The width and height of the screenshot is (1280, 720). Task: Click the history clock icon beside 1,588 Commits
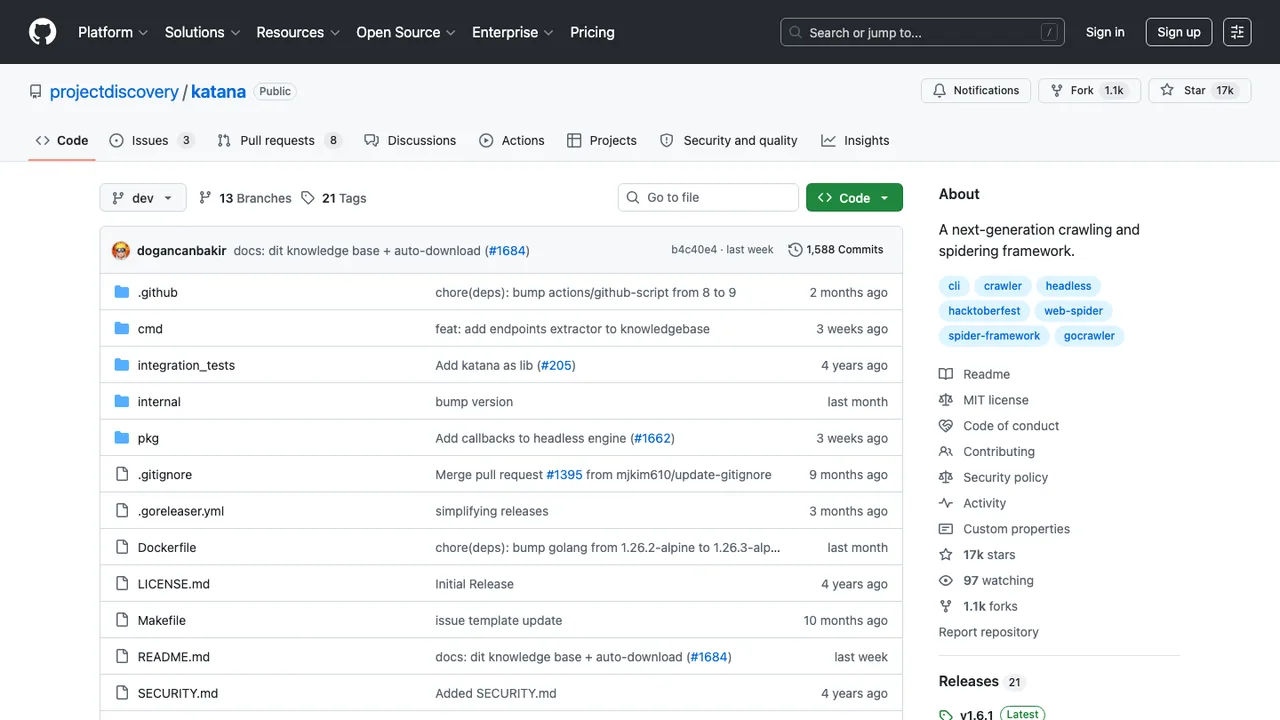[x=795, y=250]
